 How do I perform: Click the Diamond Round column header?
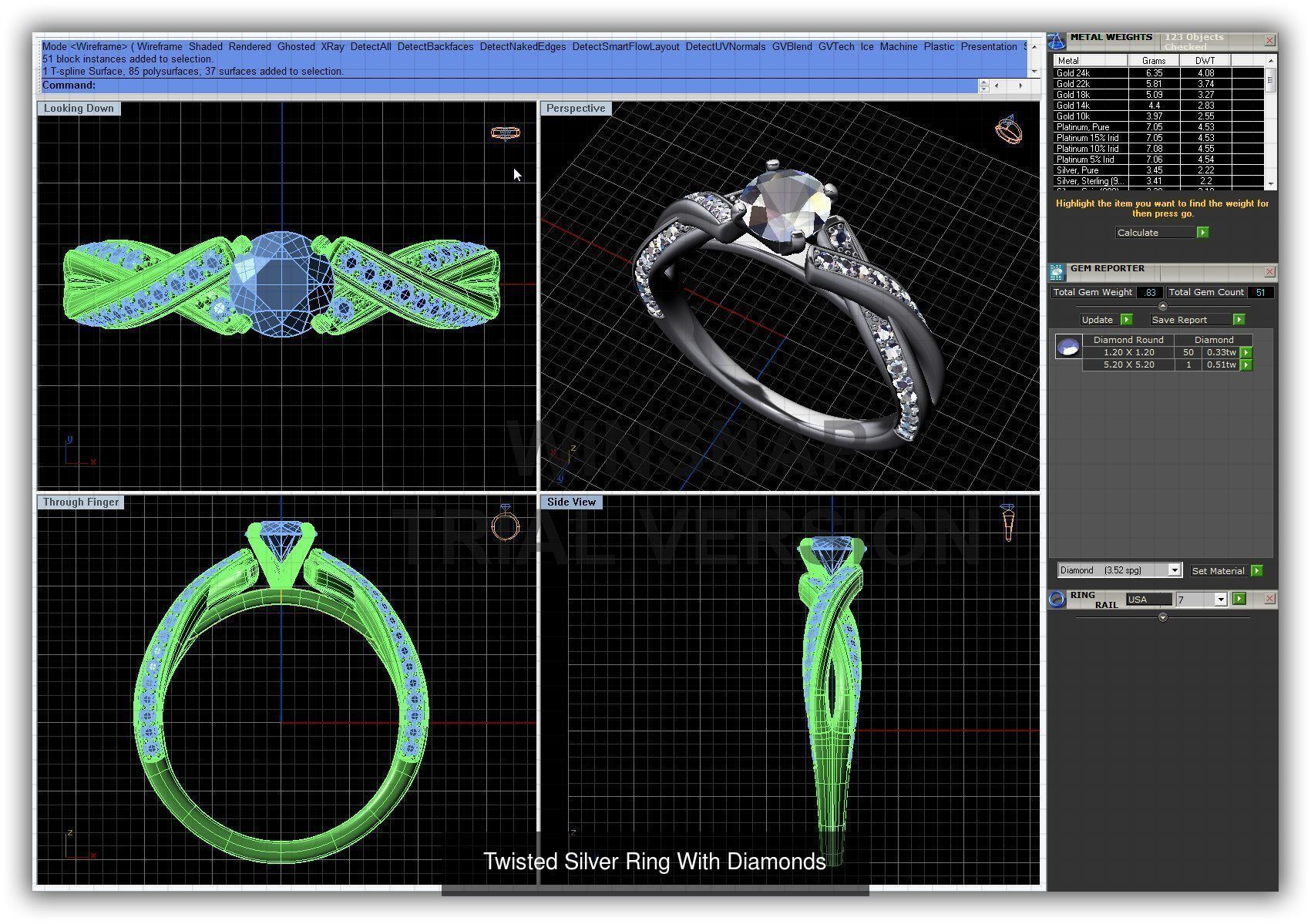[1128, 340]
